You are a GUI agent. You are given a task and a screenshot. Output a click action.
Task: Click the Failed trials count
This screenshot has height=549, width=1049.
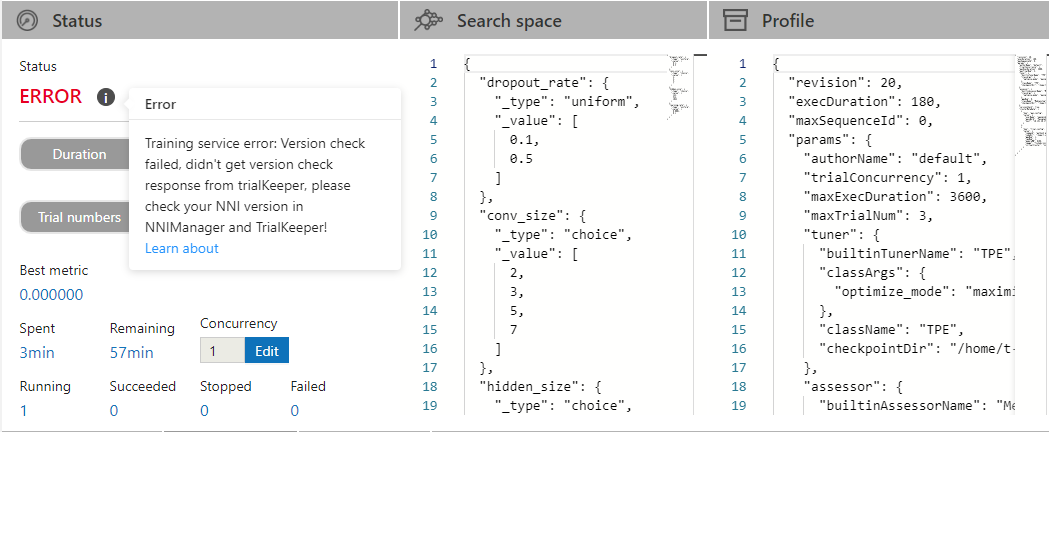[294, 410]
